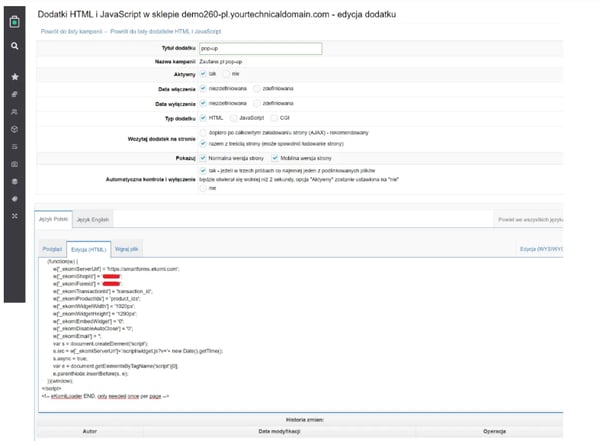Click the bottom-most icon in the sidebar
Screen dimensions: 600x441
point(14,215)
